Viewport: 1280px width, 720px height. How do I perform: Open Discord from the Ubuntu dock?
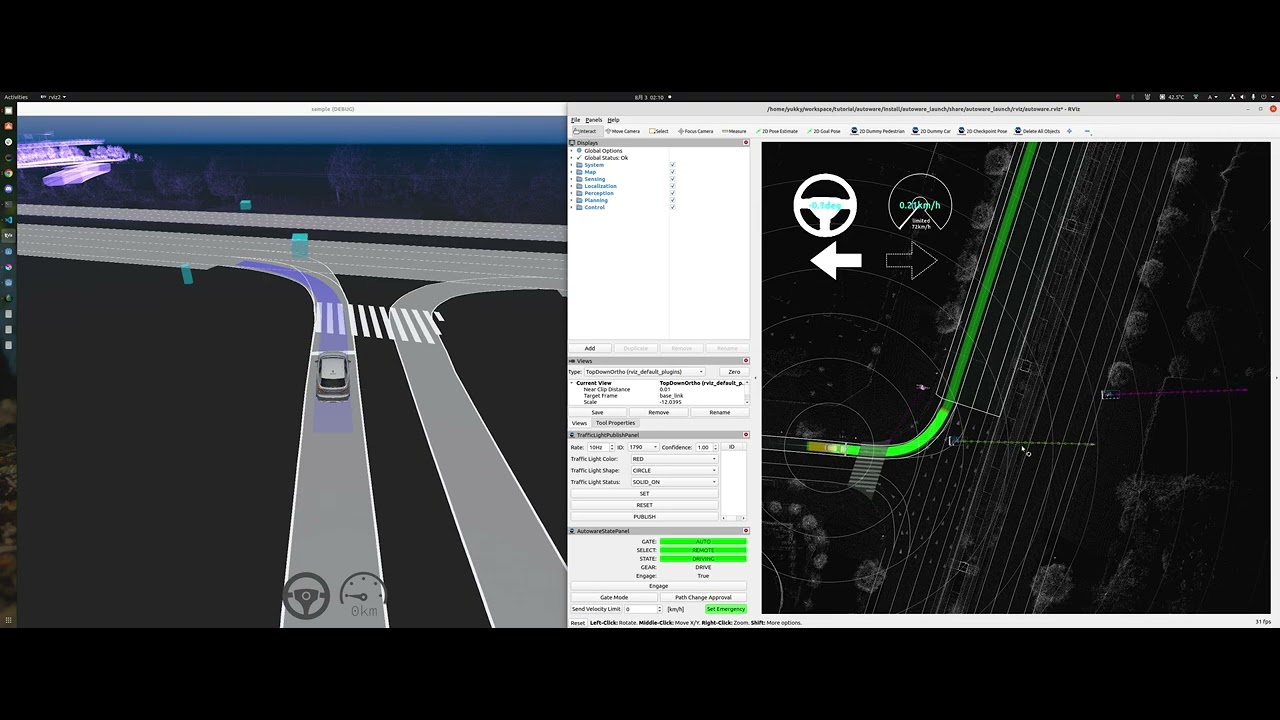[8, 189]
